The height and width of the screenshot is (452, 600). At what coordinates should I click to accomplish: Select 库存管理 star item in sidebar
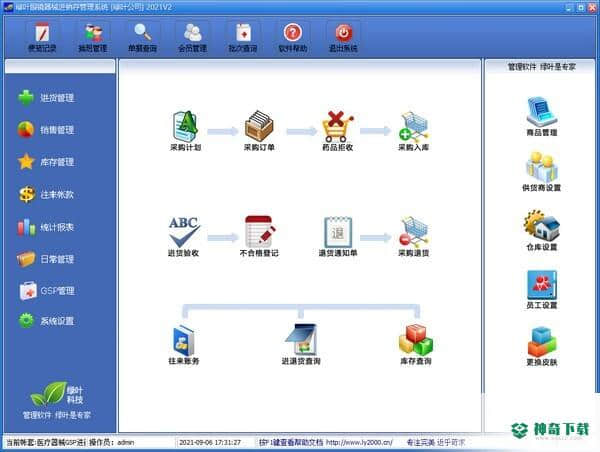click(x=46, y=162)
